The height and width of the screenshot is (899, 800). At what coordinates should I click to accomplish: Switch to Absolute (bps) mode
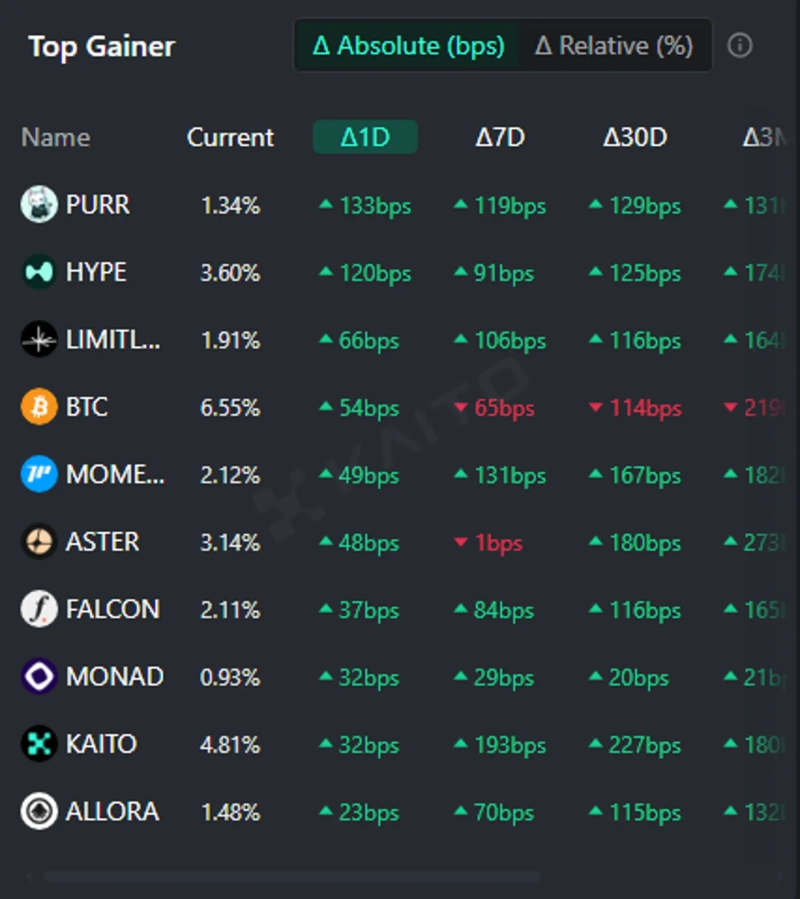click(x=408, y=46)
